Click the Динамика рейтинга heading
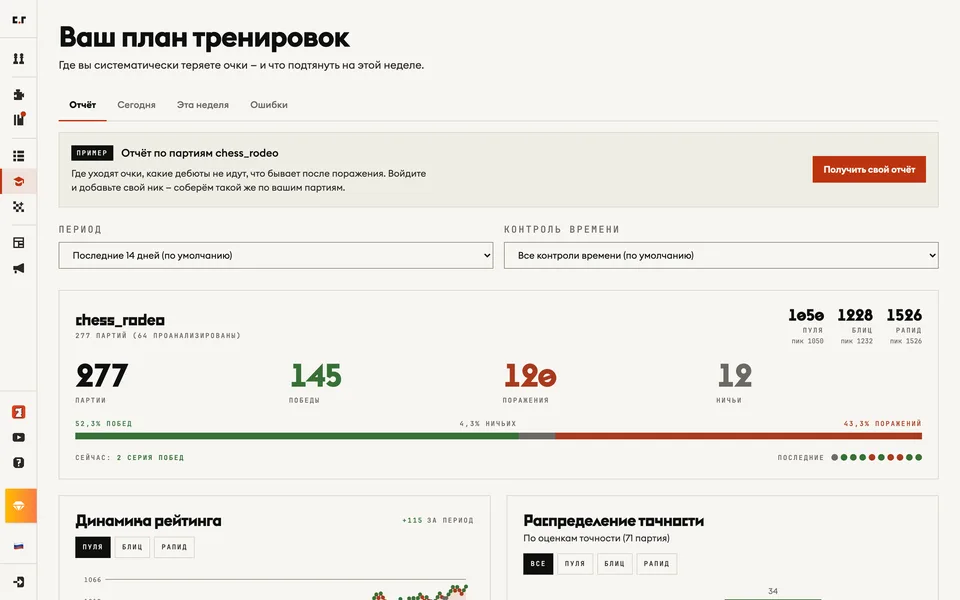 (x=148, y=521)
